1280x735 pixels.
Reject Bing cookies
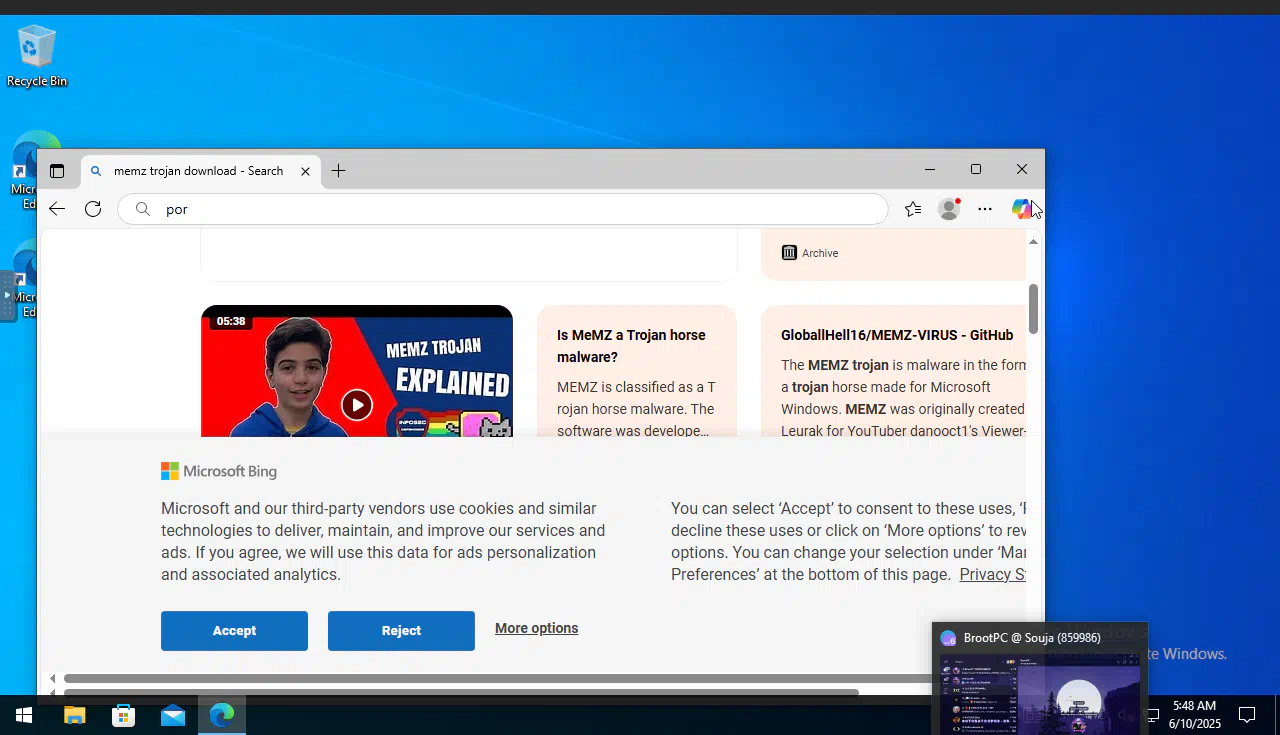pos(401,631)
